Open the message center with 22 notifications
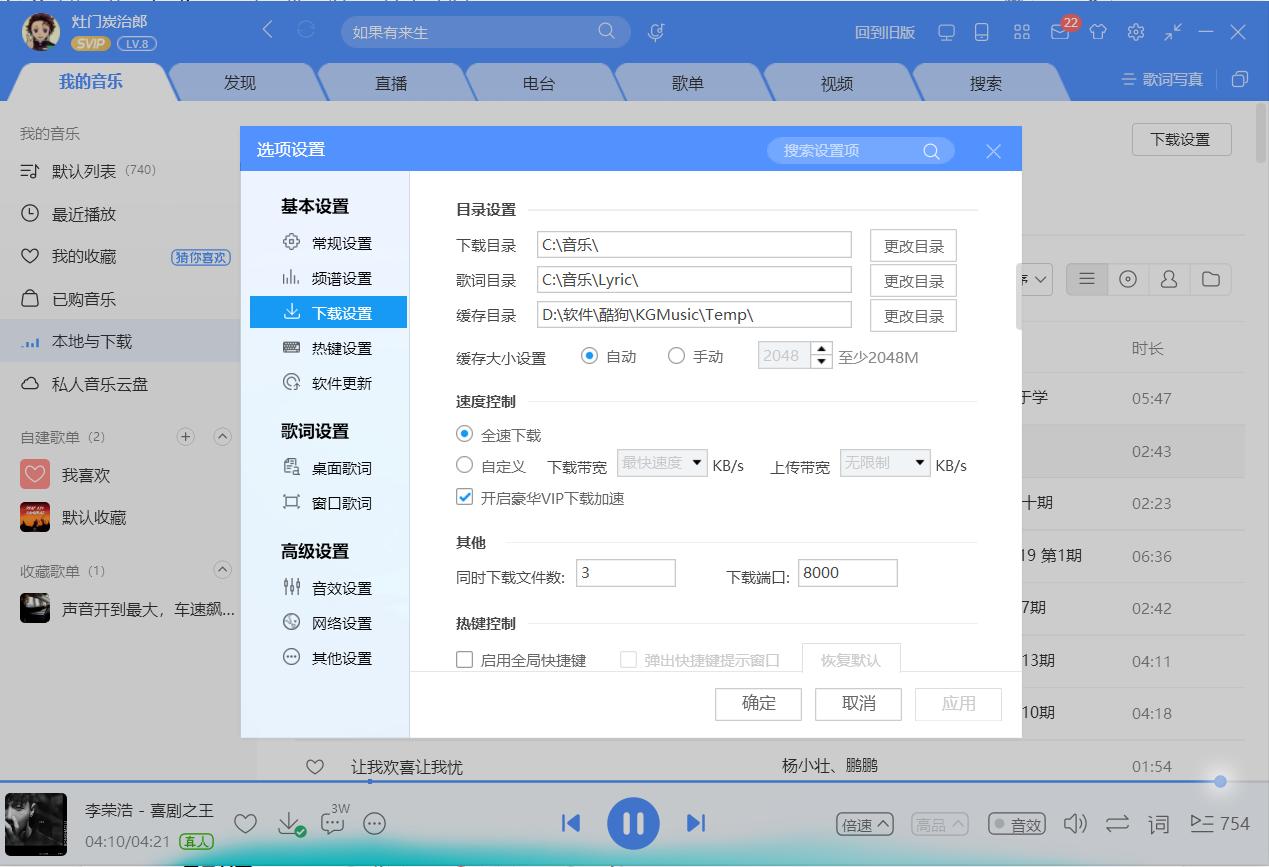 pos(1059,32)
